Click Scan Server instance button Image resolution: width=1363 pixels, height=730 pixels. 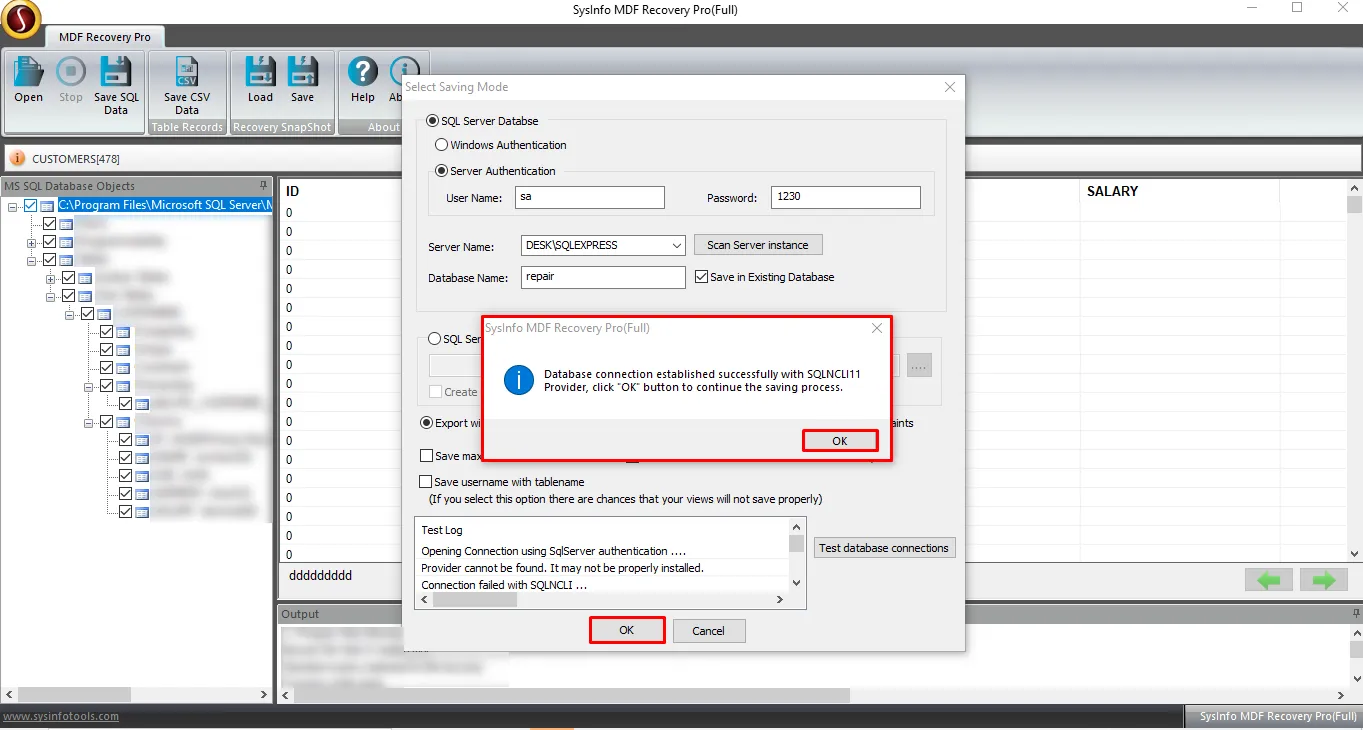coord(758,245)
